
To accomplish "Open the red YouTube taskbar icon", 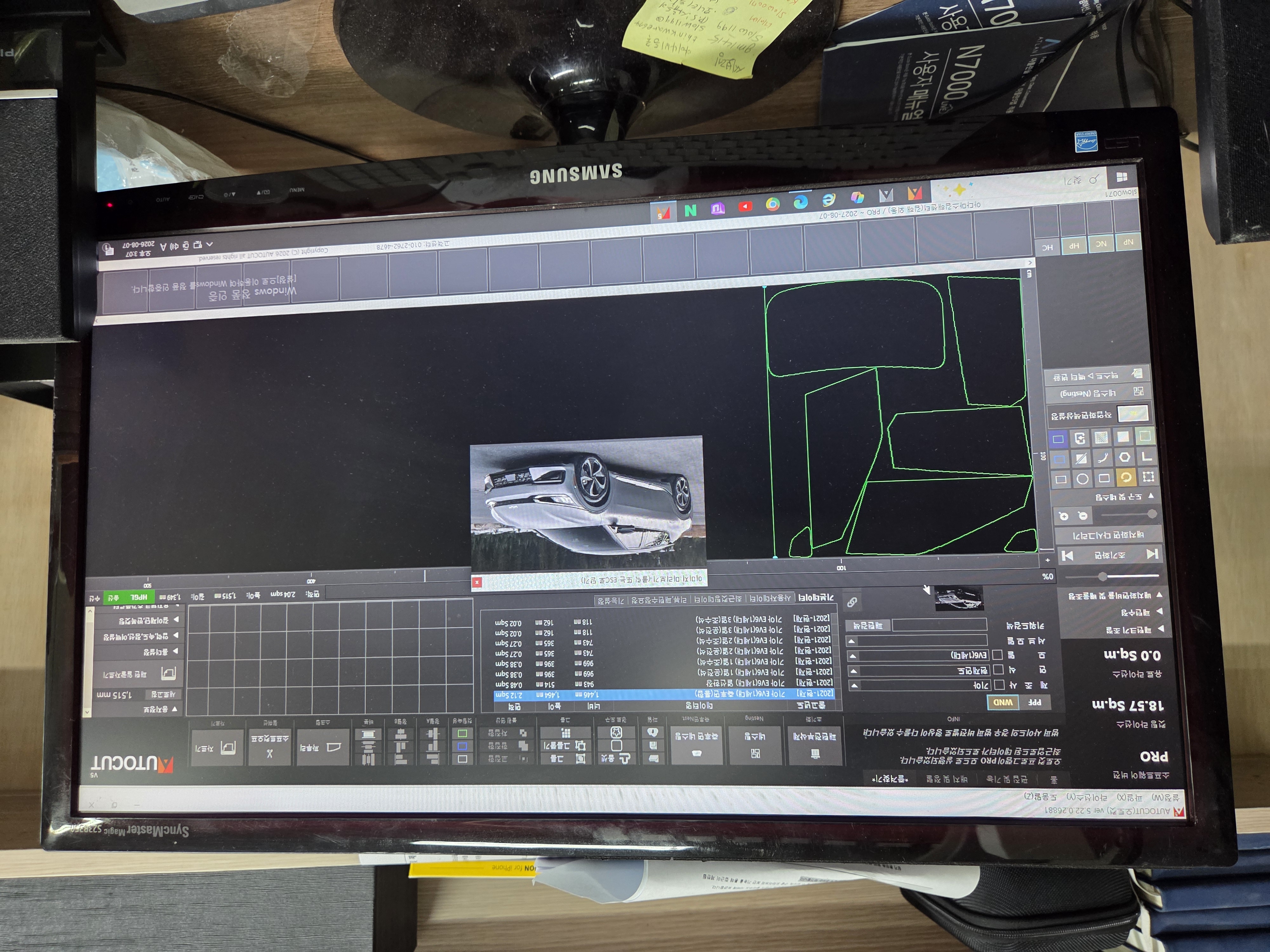I will [745, 207].
